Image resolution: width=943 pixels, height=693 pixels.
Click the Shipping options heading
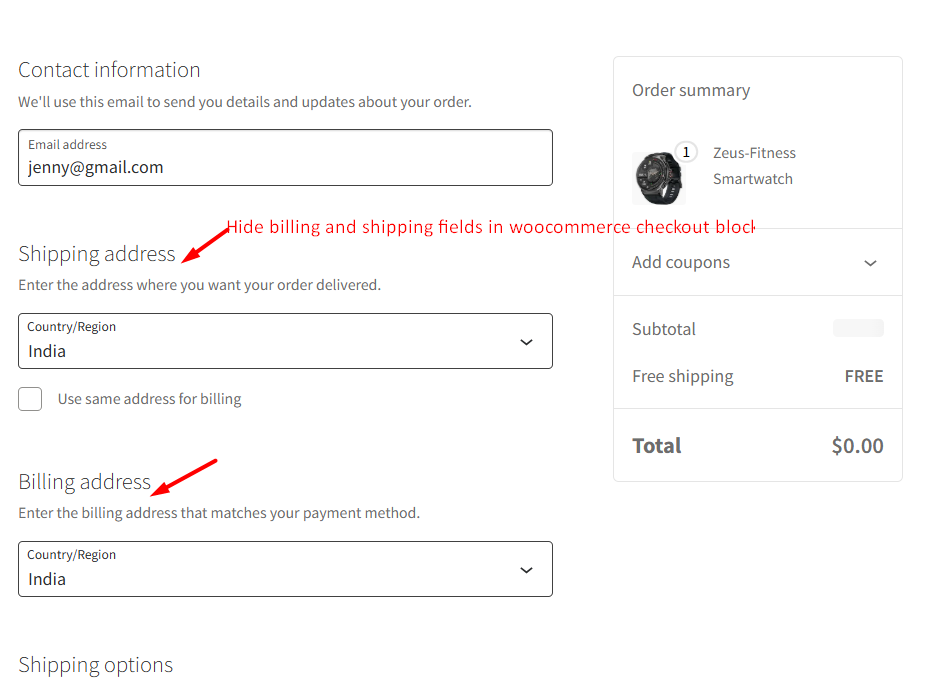[x=96, y=665]
